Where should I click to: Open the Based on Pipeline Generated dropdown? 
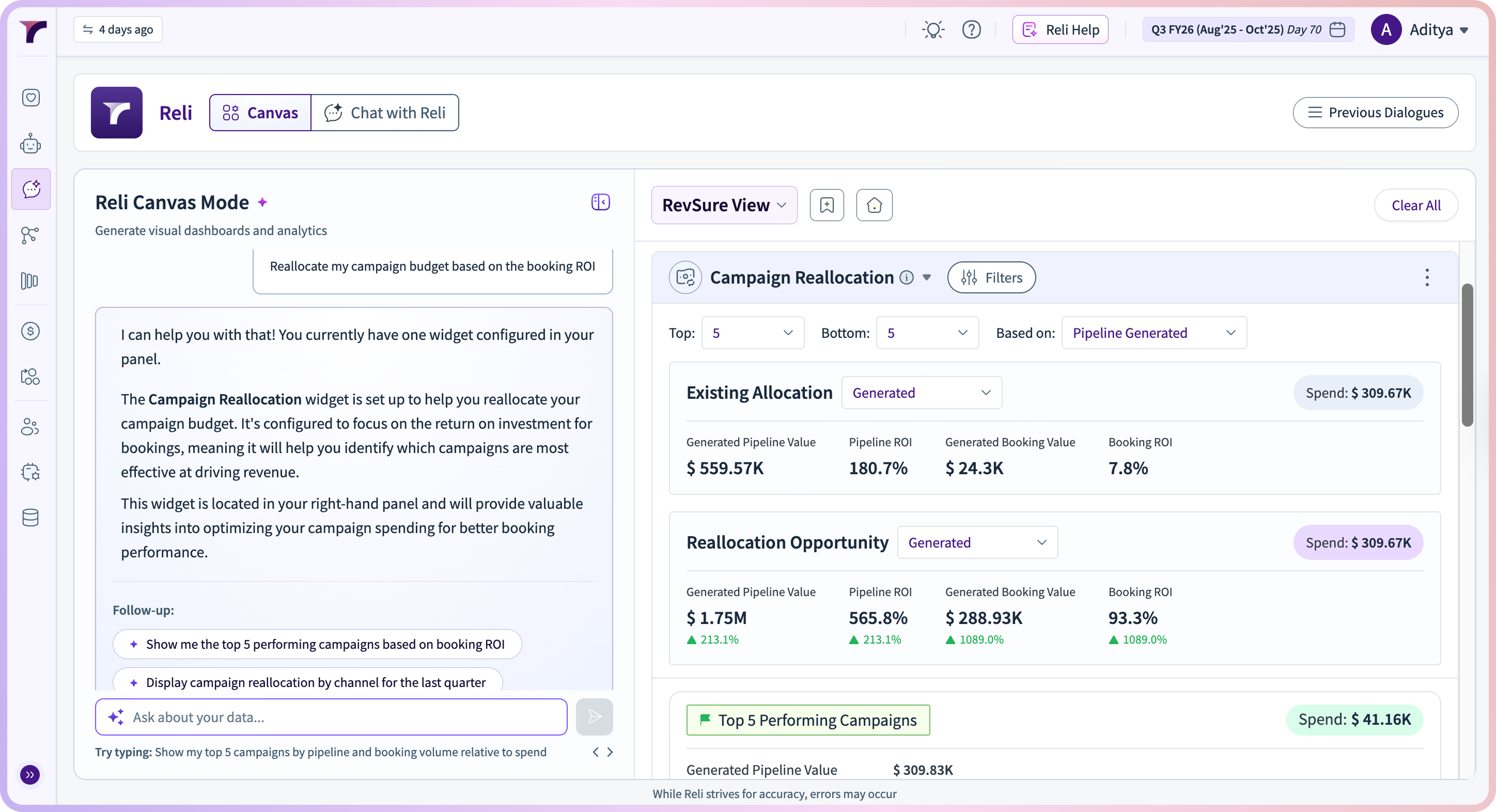pyautogui.click(x=1154, y=333)
